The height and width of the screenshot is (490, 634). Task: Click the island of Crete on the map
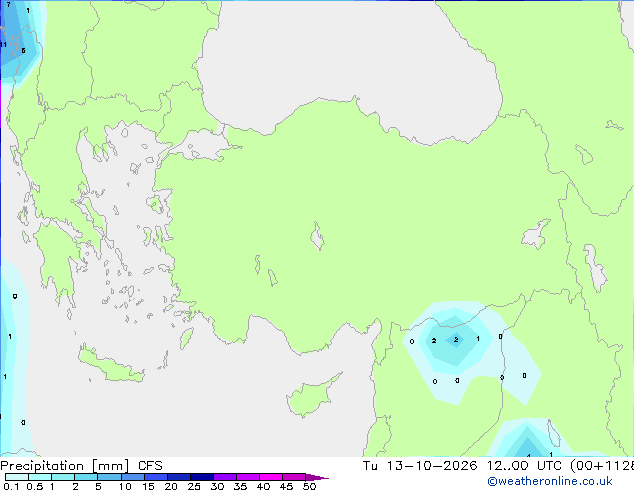(x=110, y=365)
